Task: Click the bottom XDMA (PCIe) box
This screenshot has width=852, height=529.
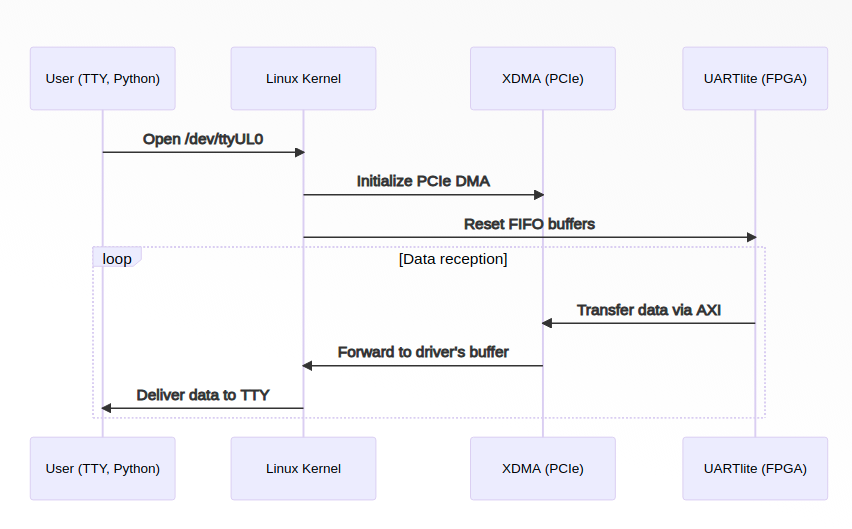Action: pyautogui.click(x=543, y=468)
